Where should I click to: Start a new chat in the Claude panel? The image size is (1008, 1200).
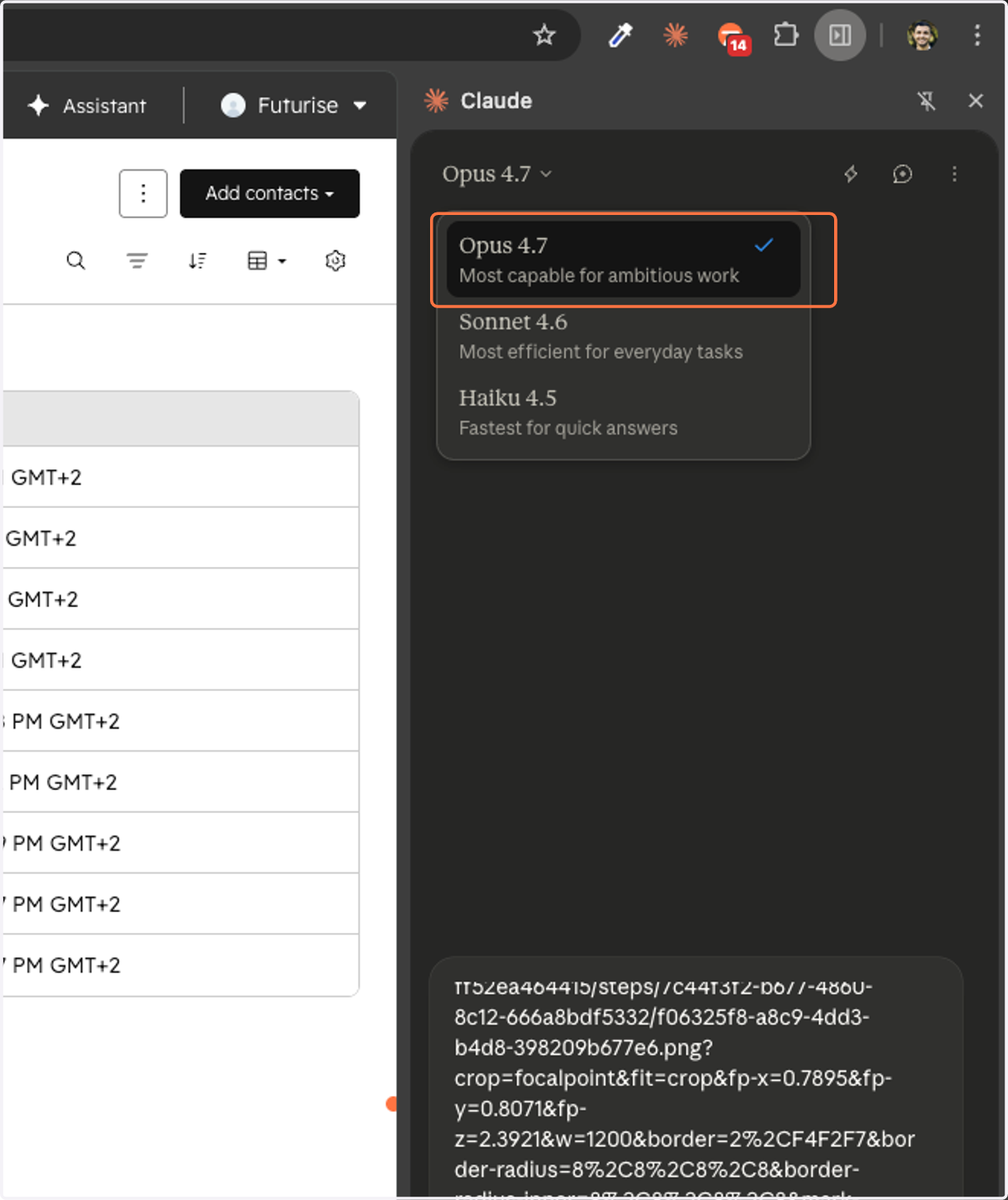pyautogui.click(x=903, y=174)
